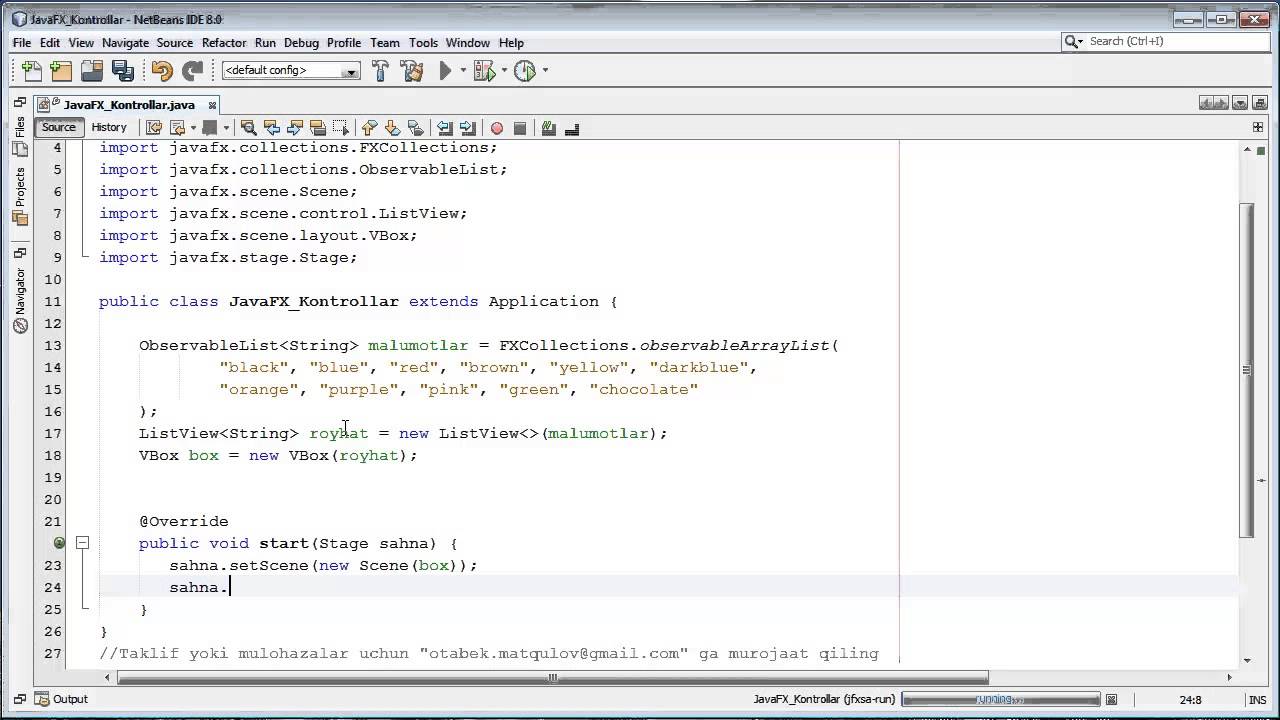Expand the Run Project arrow dropdown
The image size is (1280, 720).
463,70
